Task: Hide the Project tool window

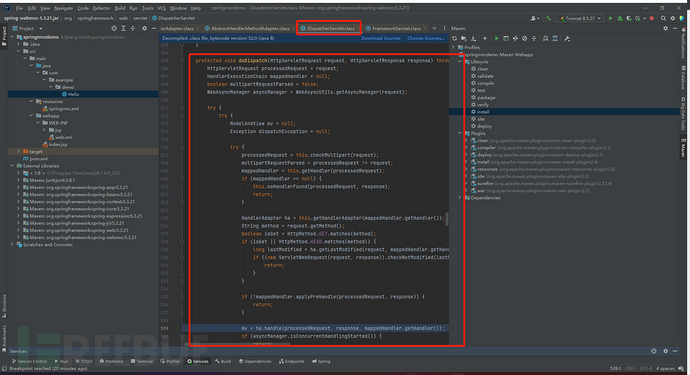Action: coord(154,28)
